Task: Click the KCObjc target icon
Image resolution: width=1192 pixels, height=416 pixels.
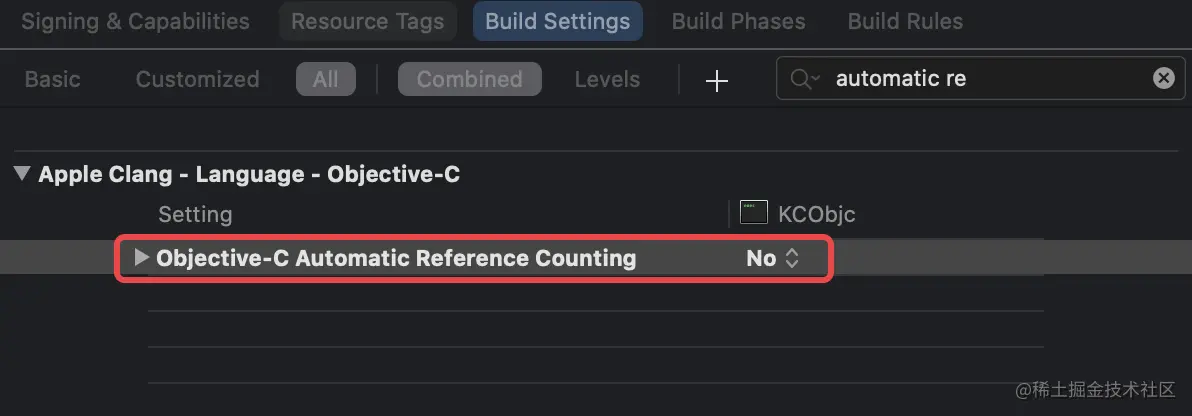Action: tap(753, 213)
